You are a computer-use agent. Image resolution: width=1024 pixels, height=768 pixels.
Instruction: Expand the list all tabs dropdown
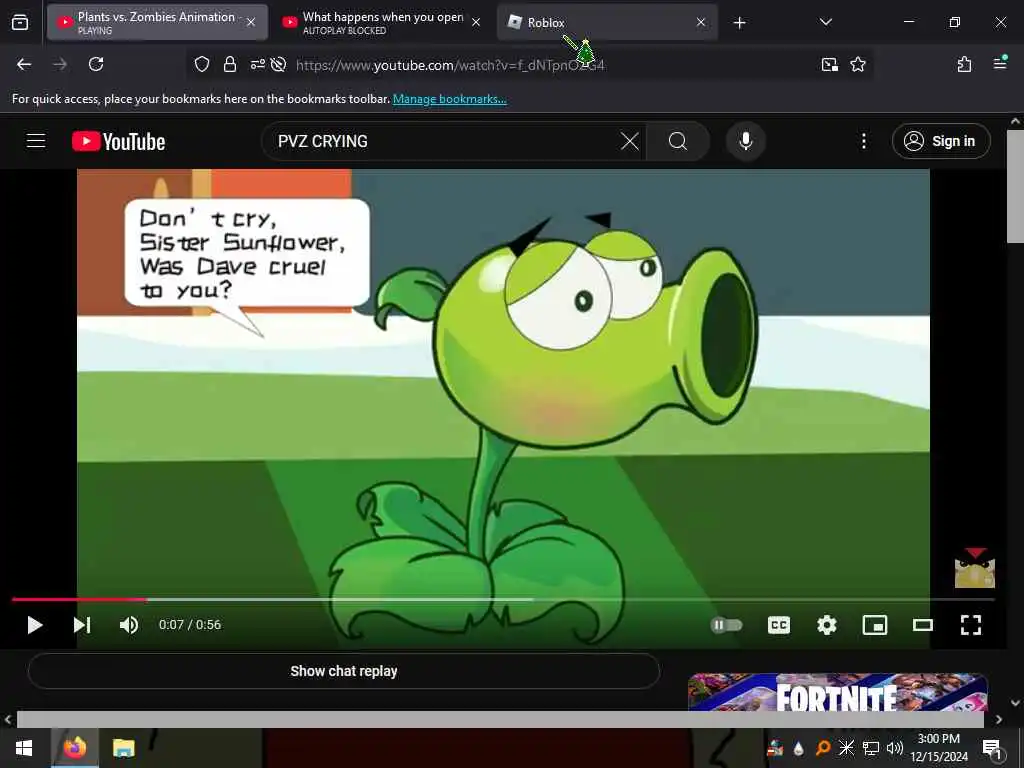click(x=825, y=22)
